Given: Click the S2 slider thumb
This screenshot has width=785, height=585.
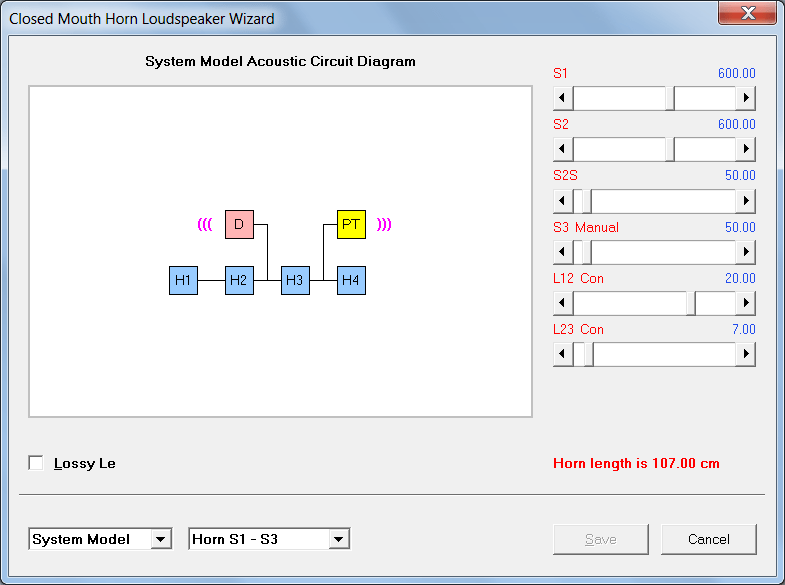Looking at the screenshot, I should 670,149.
